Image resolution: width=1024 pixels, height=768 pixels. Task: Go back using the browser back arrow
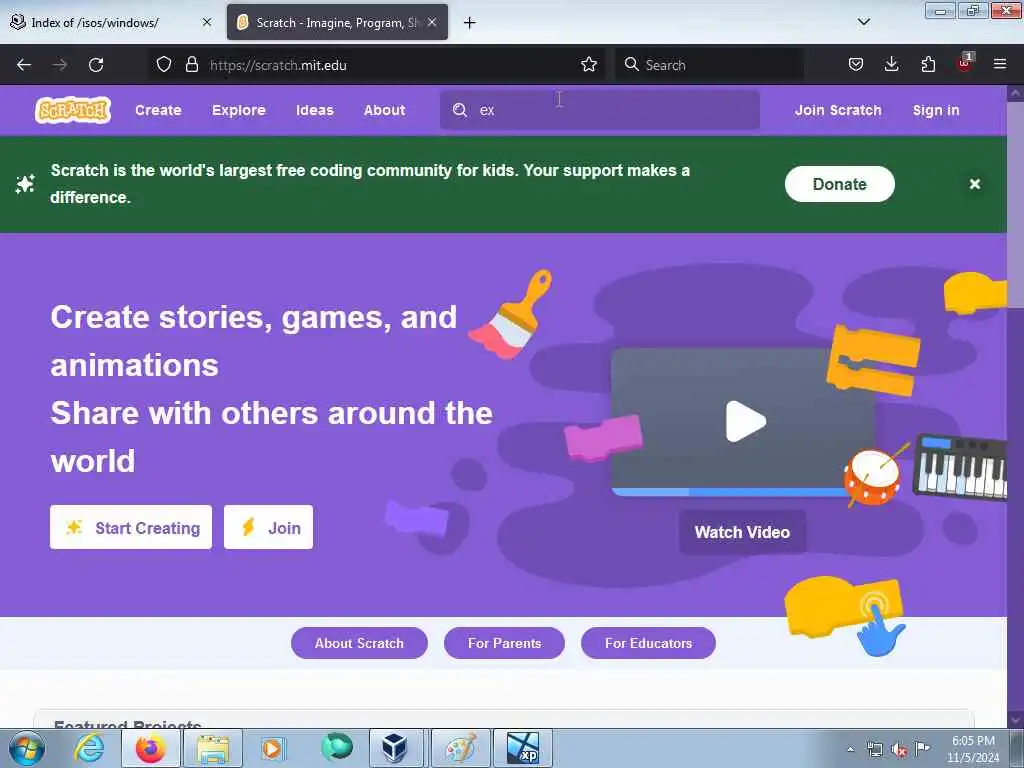[x=24, y=65]
